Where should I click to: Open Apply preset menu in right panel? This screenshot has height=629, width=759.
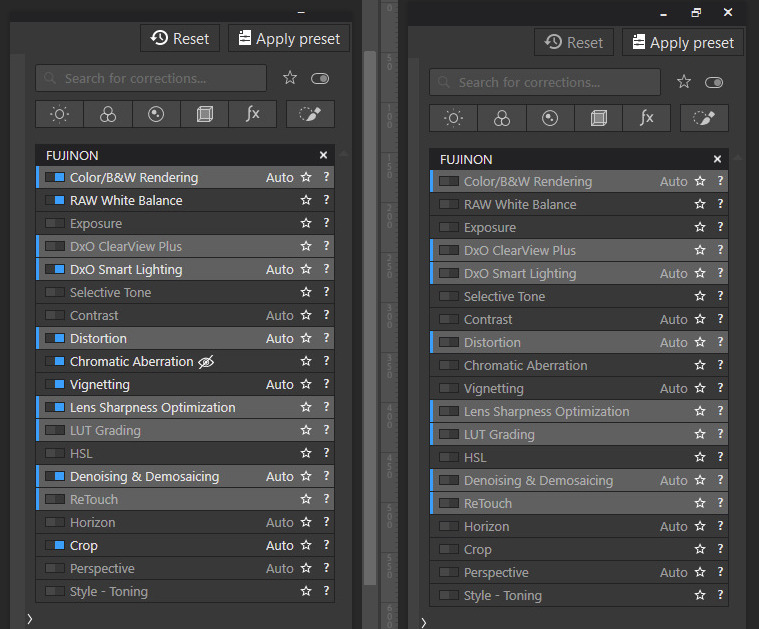click(682, 43)
